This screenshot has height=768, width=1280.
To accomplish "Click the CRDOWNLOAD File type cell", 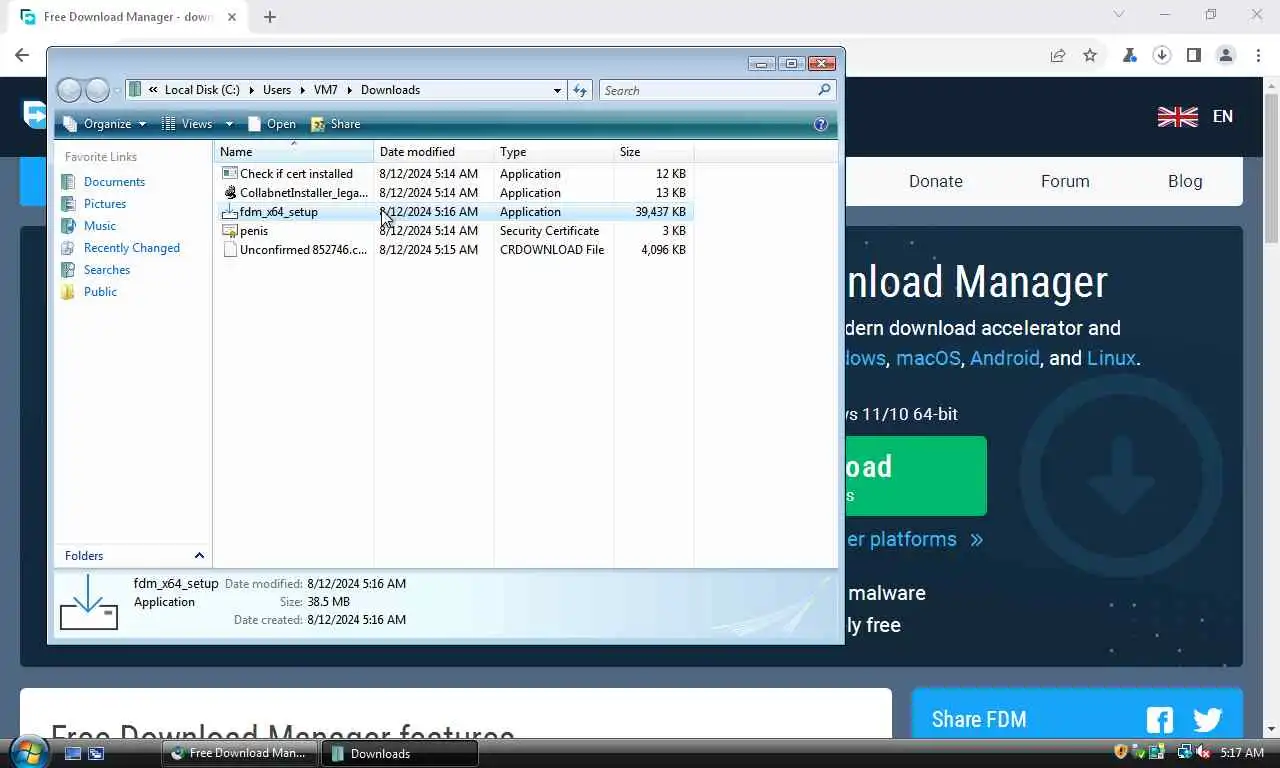I will point(552,250).
